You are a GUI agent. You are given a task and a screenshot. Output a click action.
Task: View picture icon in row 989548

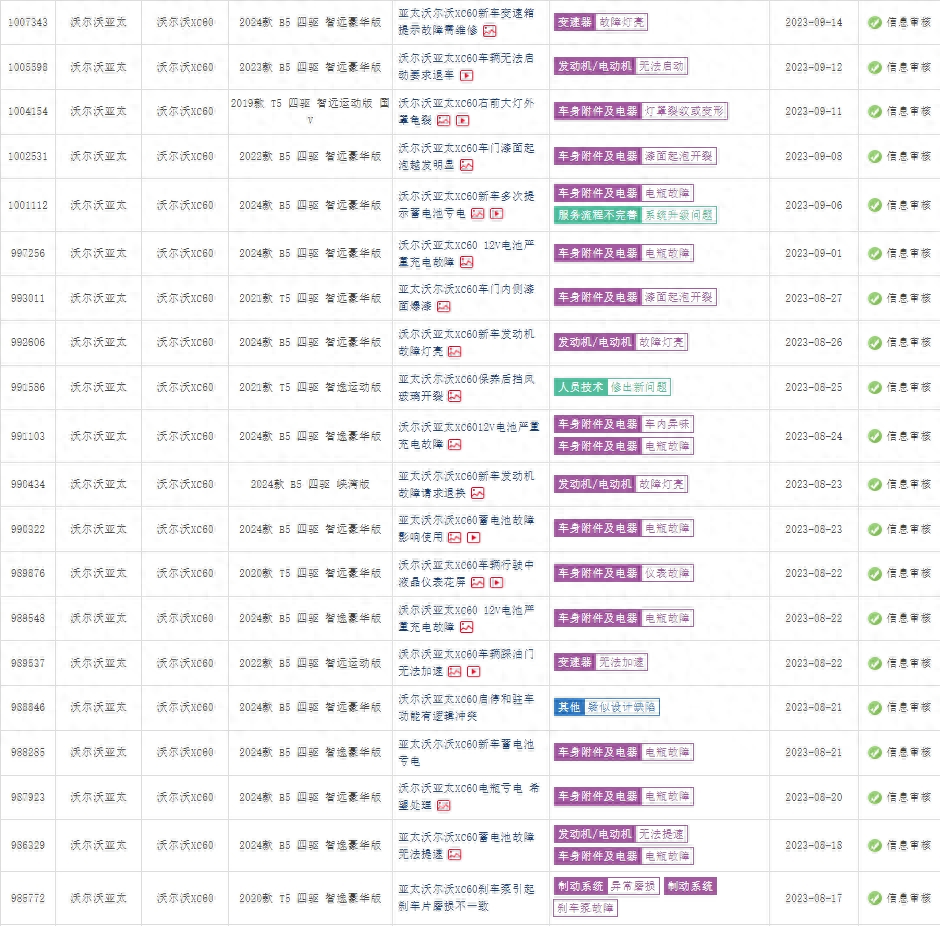pos(466,627)
